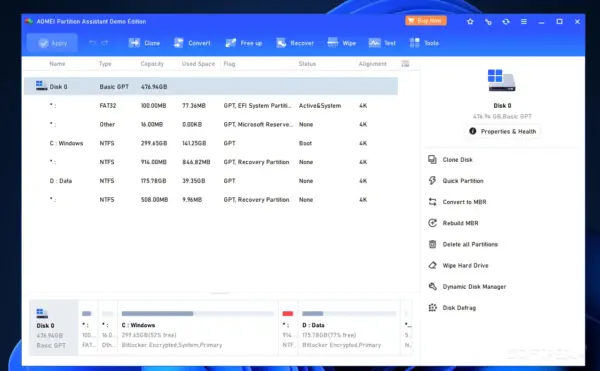Open the Clone toolbar option

tap(144, 43)
